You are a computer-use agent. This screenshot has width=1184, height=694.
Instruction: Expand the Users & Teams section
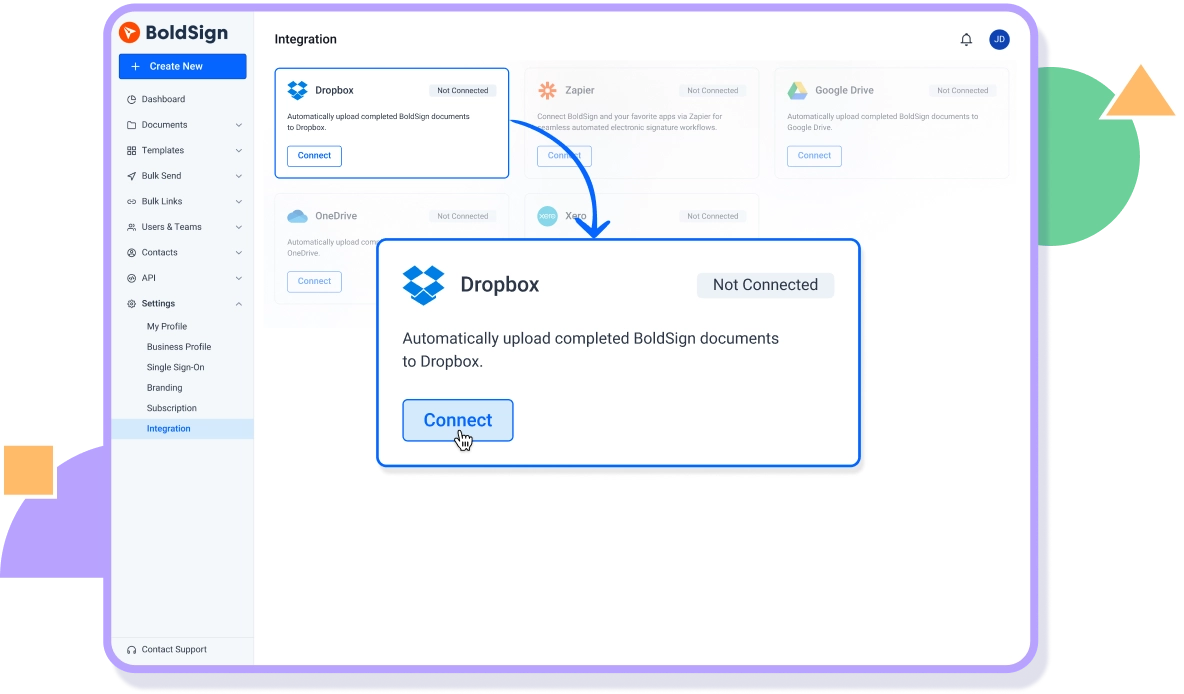[x=238, y=226]
